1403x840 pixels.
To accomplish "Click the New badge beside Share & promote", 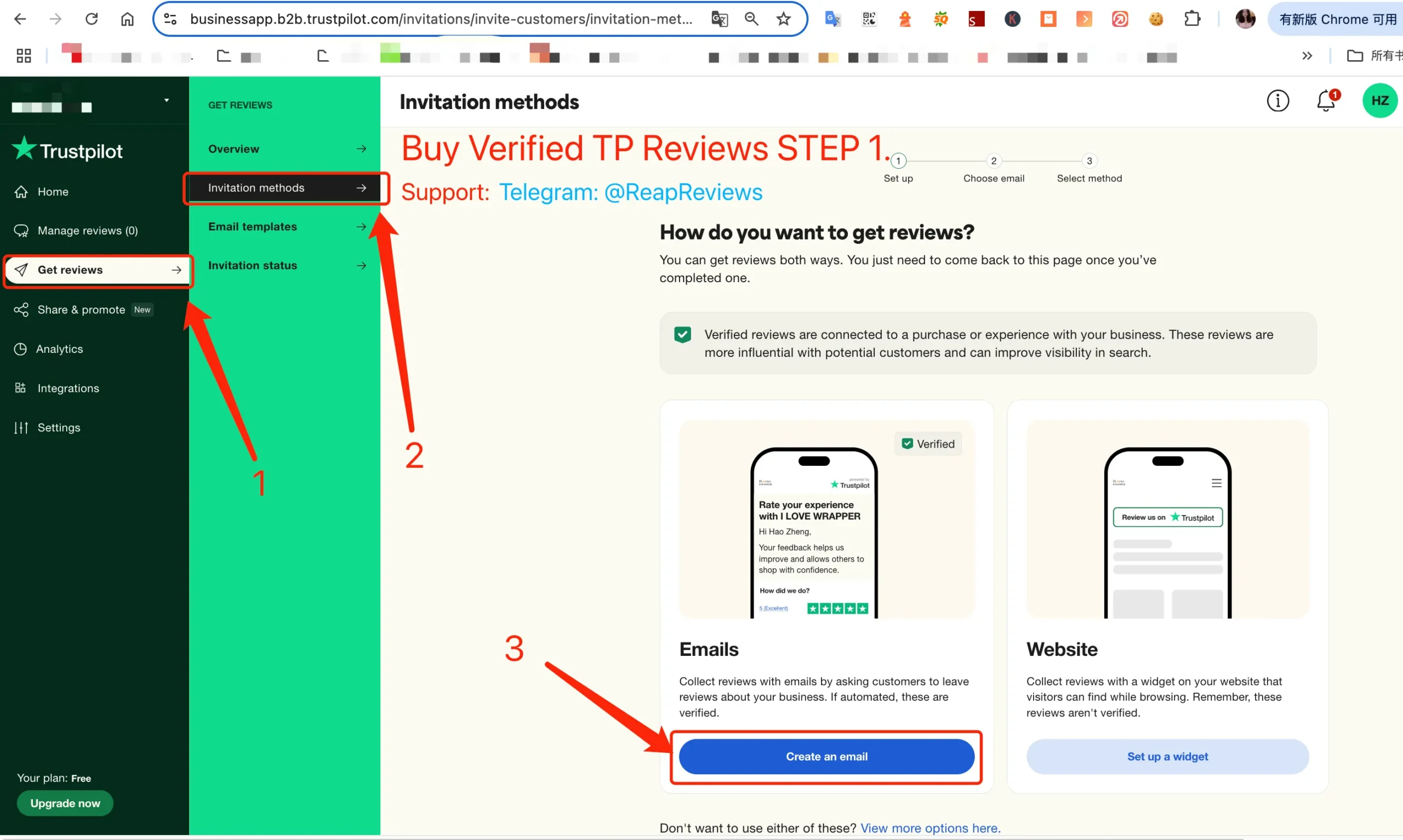I will point(142,310).
